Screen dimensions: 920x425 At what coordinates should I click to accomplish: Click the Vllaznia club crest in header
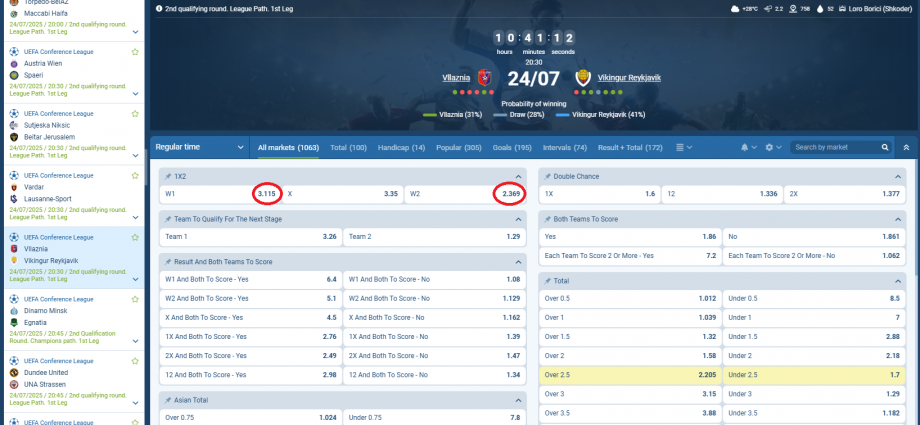click(484, 77)
